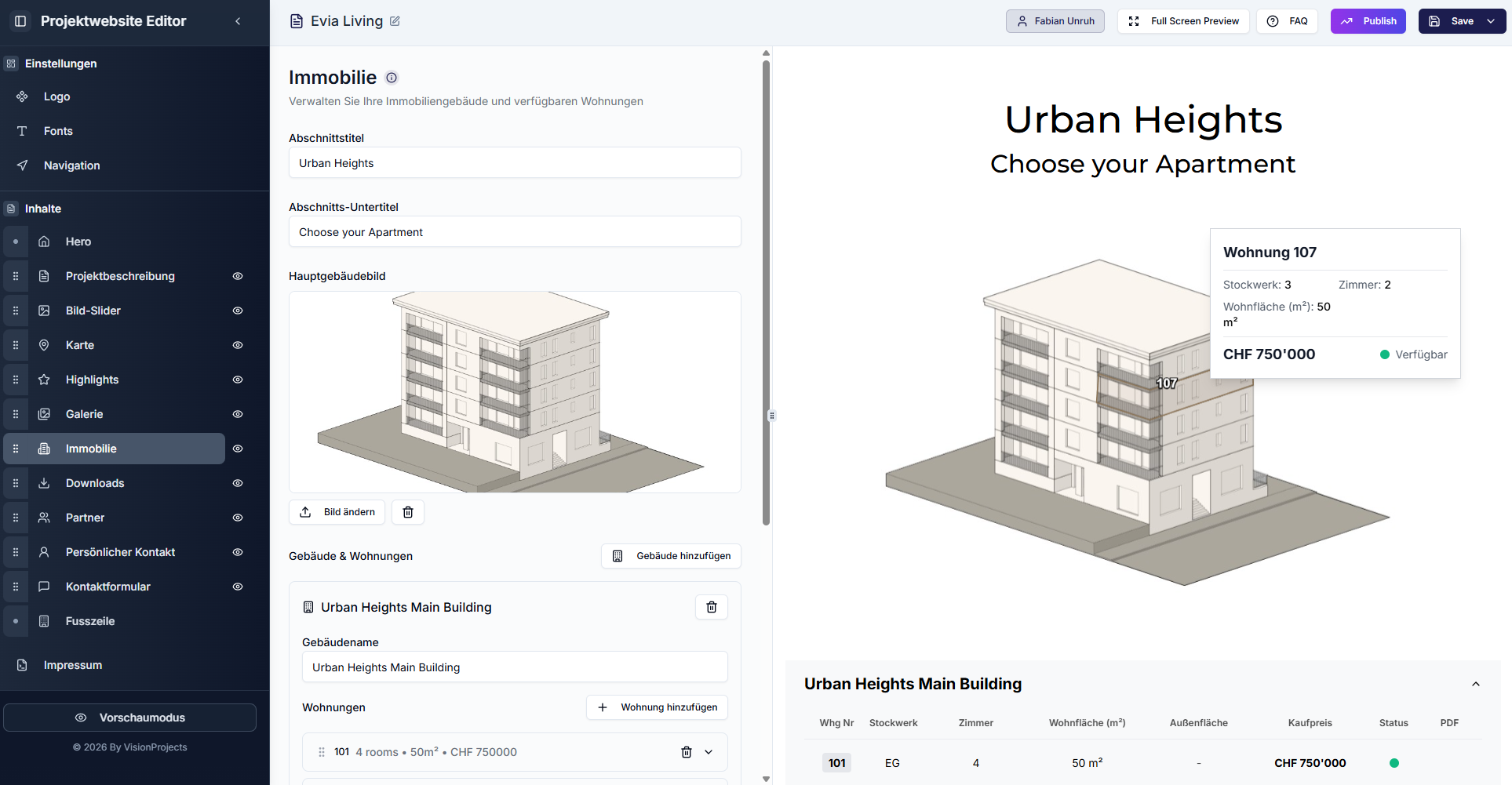
Task: Open the Save dropdown arrow
Action: [1491, 21]
